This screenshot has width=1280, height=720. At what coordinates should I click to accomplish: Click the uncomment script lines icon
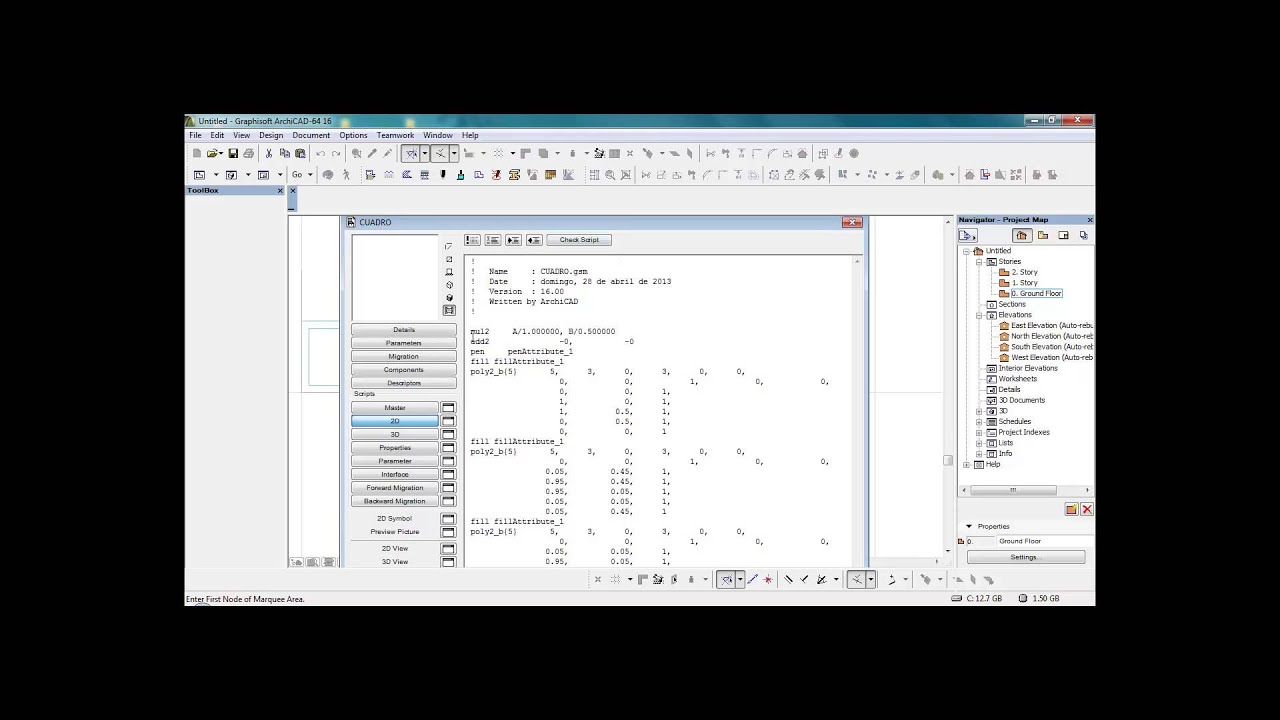coord(493,240)
